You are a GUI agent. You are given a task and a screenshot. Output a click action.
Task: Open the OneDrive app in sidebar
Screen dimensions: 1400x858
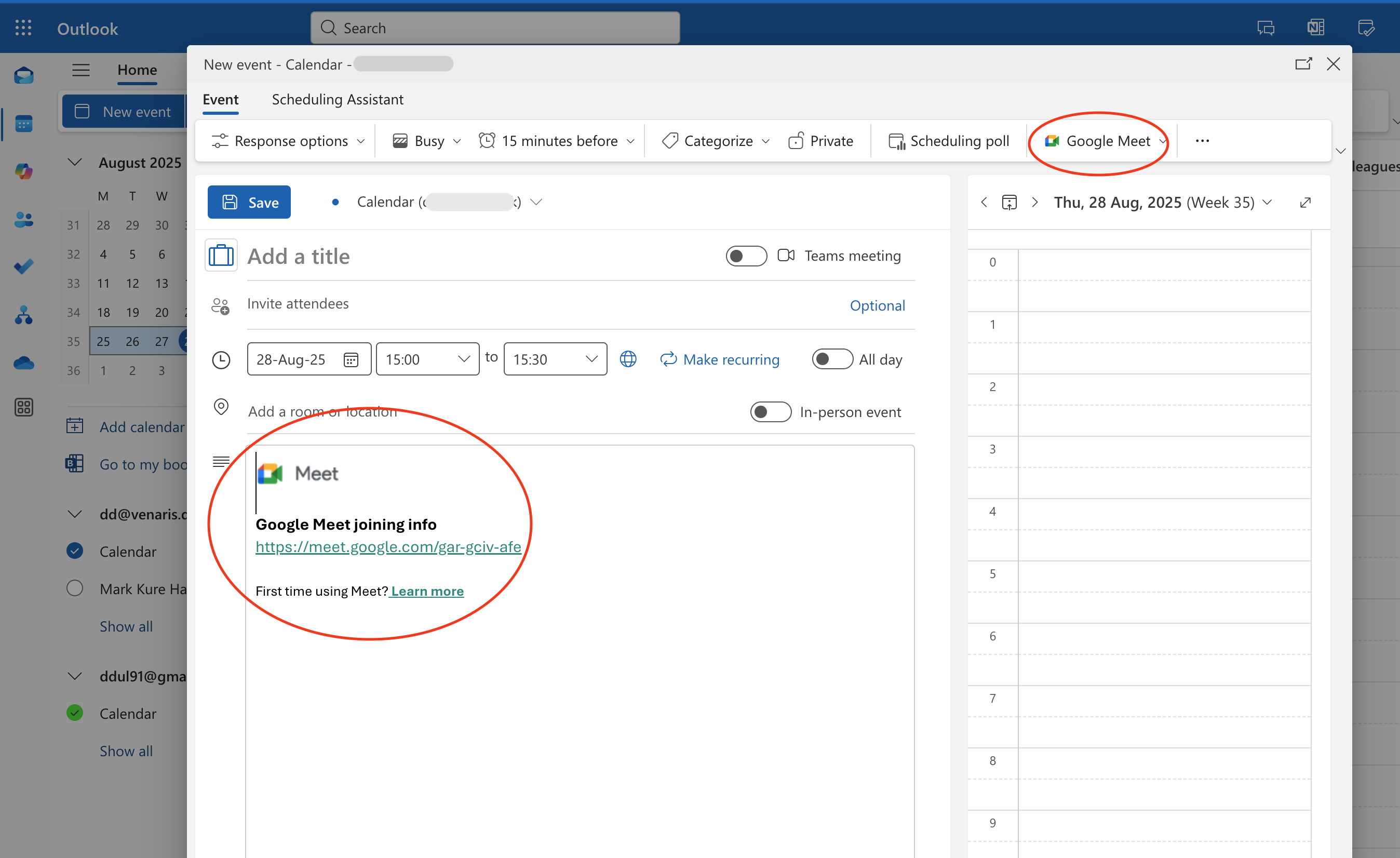pos(23,363)
